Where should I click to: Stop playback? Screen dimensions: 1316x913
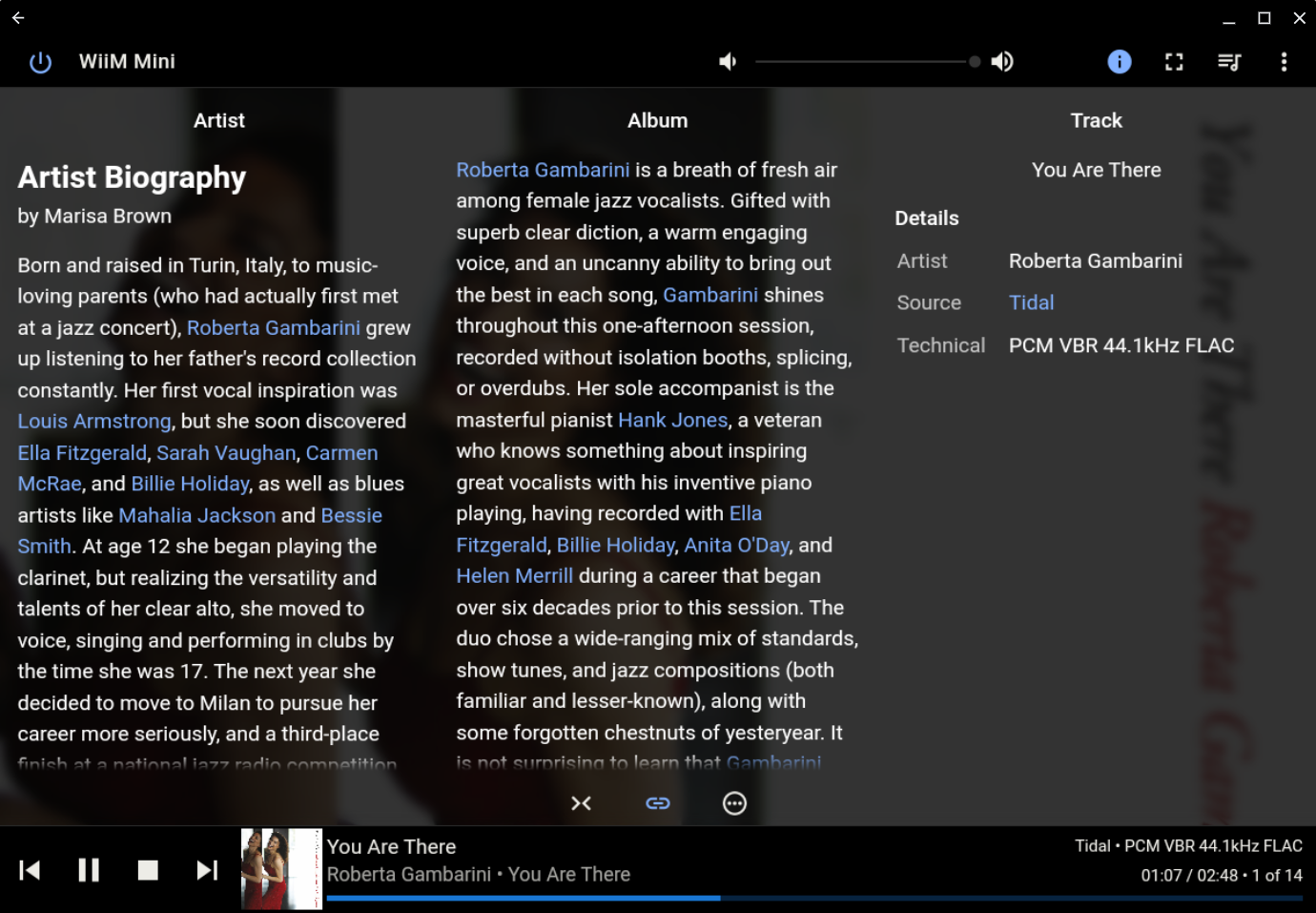click(x=148, y=870)
